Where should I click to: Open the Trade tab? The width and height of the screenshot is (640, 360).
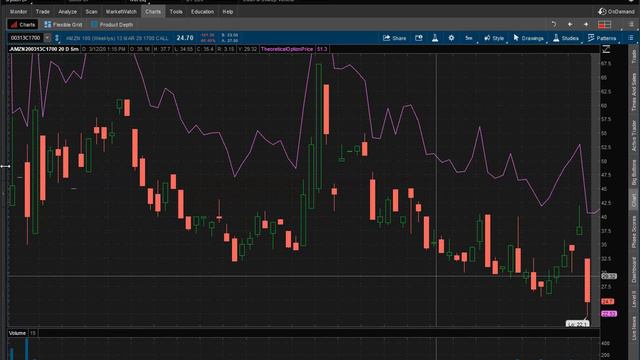click(x=42, y=12)
